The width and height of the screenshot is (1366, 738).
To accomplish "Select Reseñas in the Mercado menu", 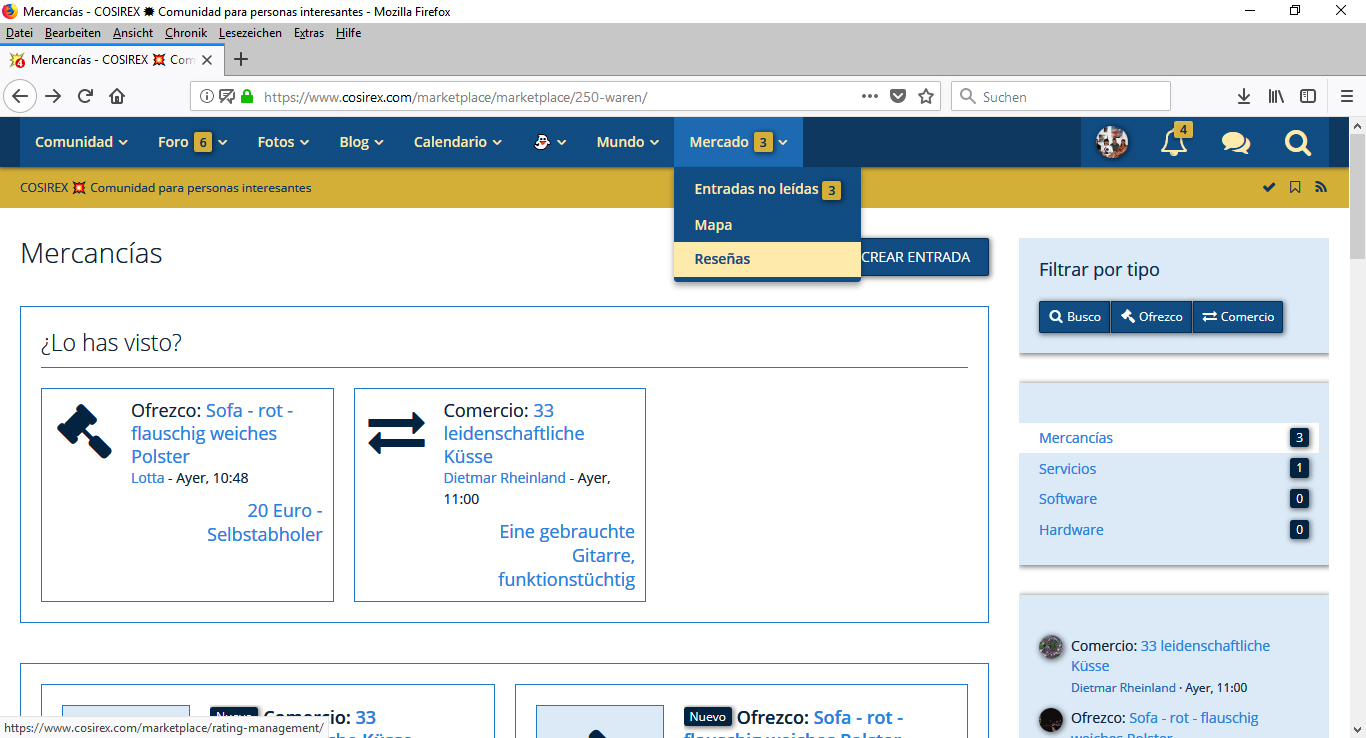I will 722,259.
